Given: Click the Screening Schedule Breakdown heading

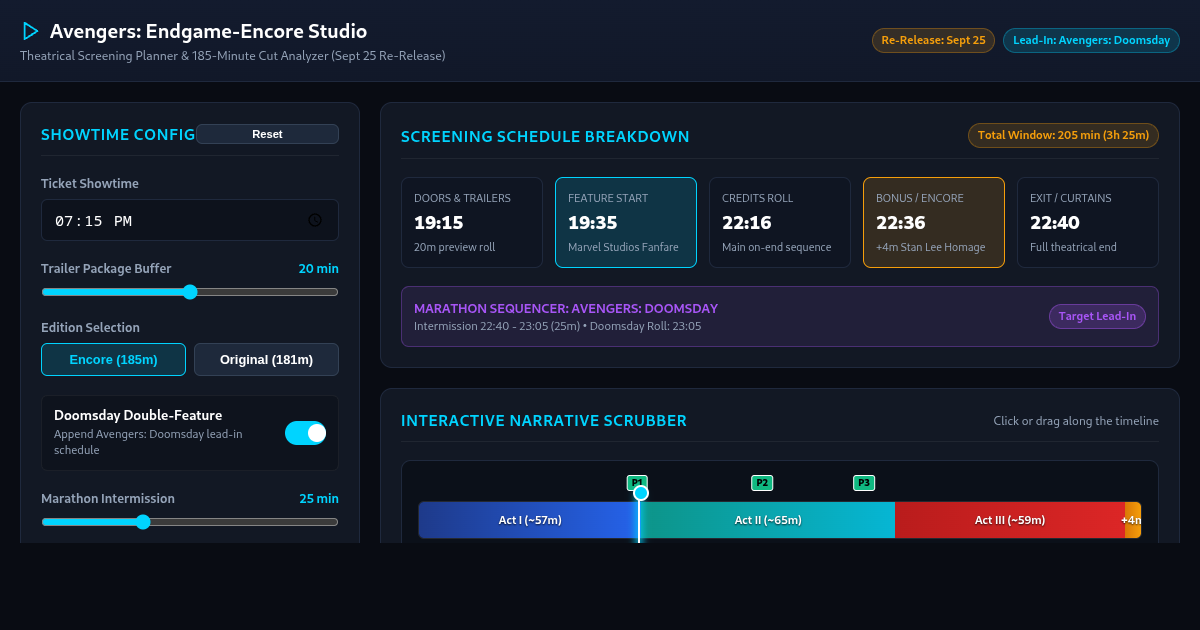Looking at the screenshot, I should (545, 137).
